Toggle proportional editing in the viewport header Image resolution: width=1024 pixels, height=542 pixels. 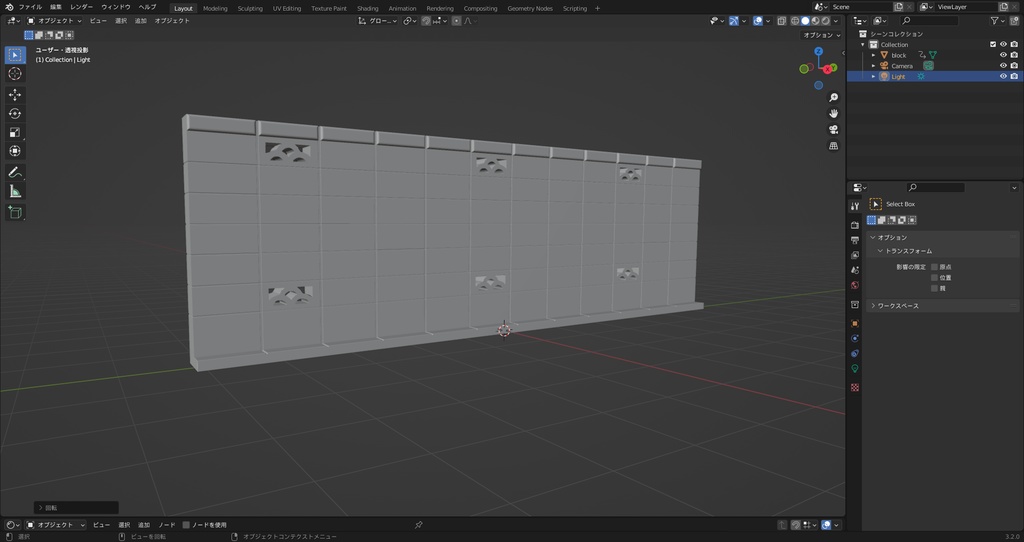point(456,21)
